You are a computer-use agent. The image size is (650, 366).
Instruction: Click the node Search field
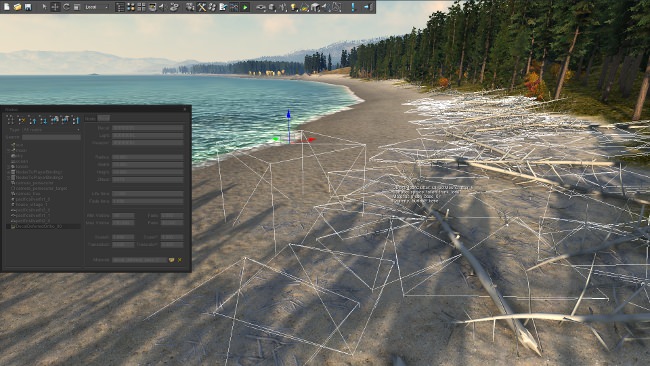51,137
